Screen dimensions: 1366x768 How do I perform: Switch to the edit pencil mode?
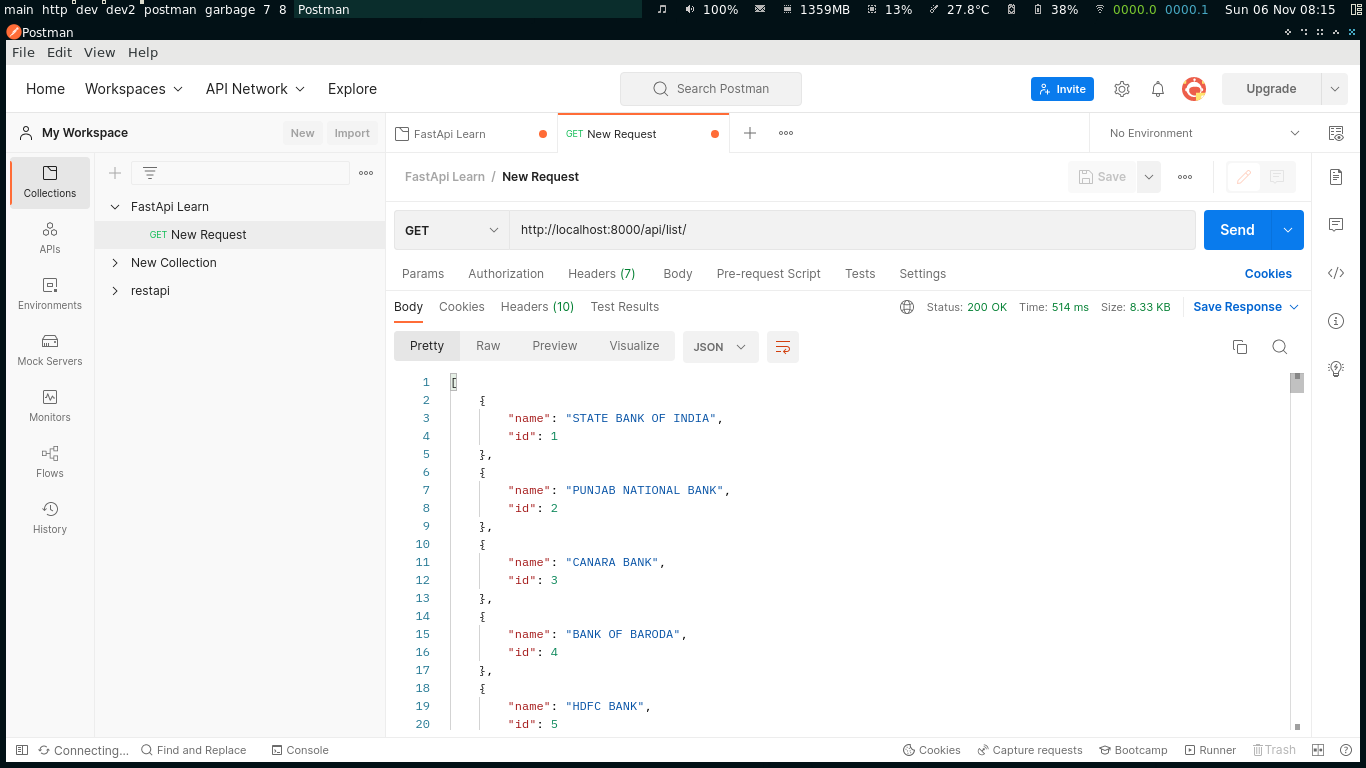coord(1244,177)
